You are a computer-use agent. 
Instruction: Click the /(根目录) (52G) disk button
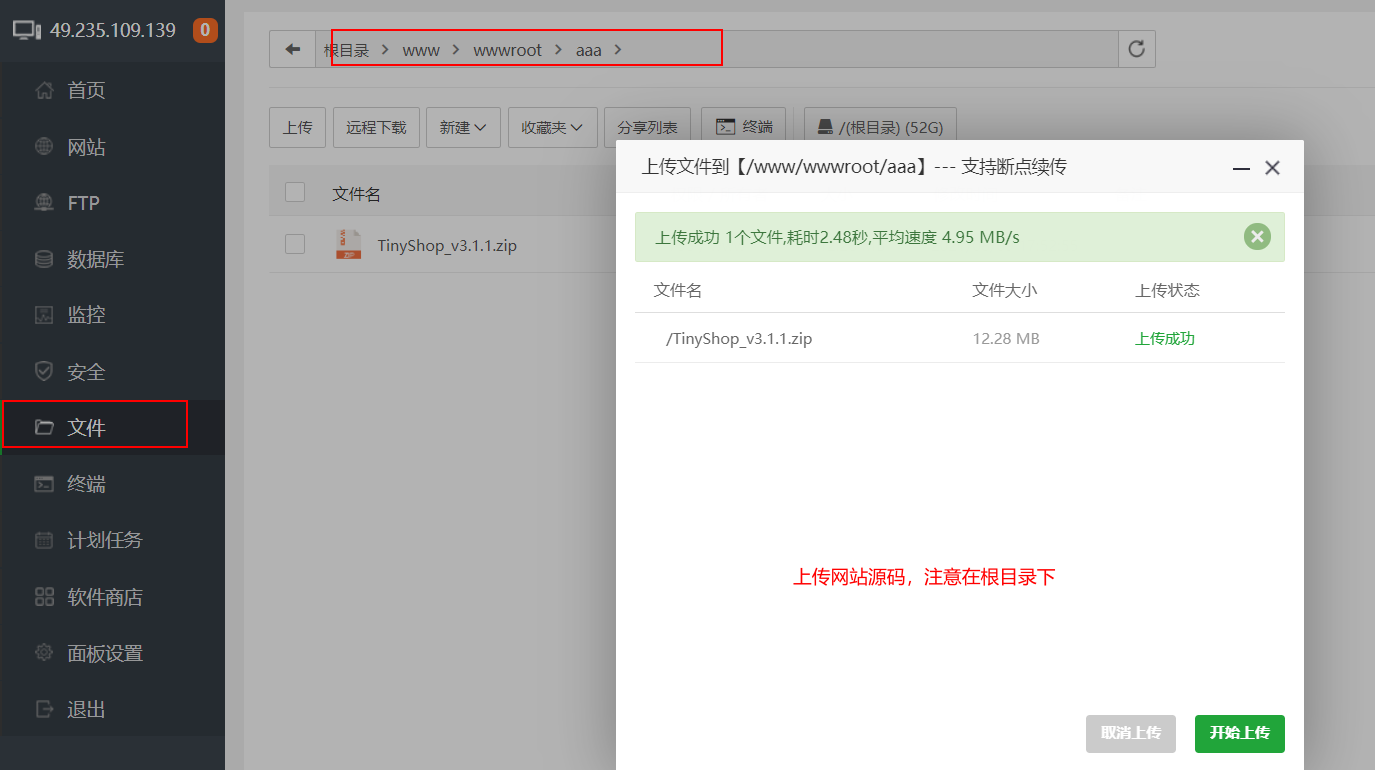880,128
